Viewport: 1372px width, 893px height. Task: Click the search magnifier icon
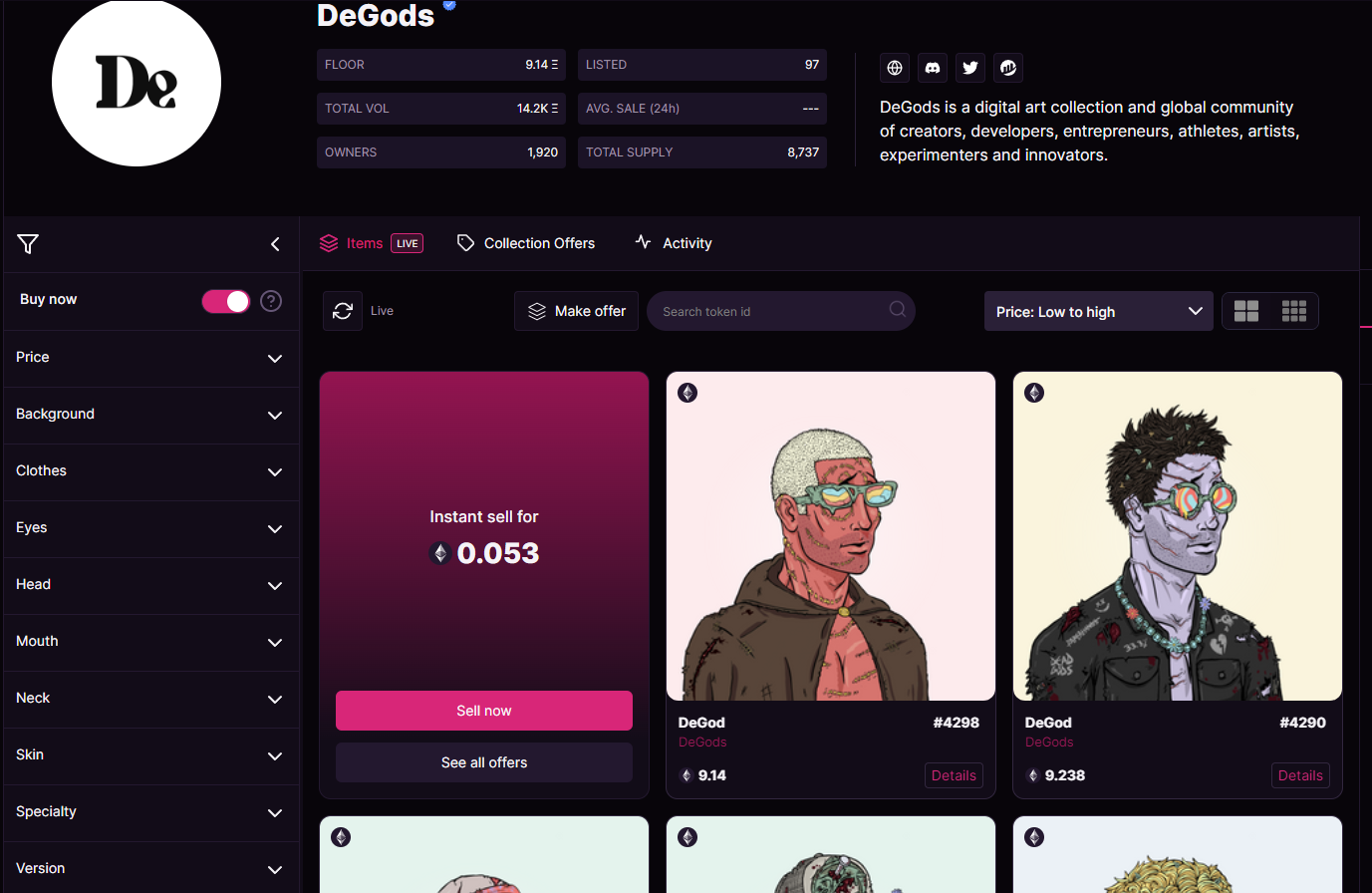(898, 309)
